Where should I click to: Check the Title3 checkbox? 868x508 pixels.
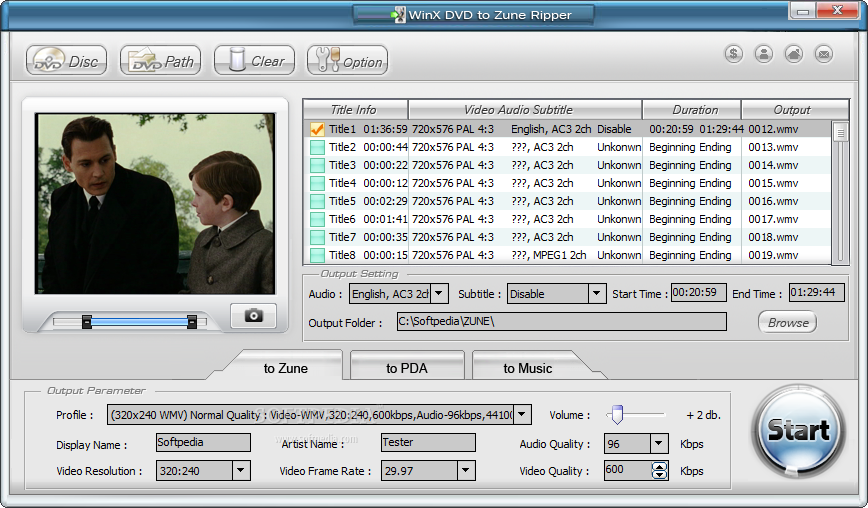pyautogui.click(x=317, y=165)
